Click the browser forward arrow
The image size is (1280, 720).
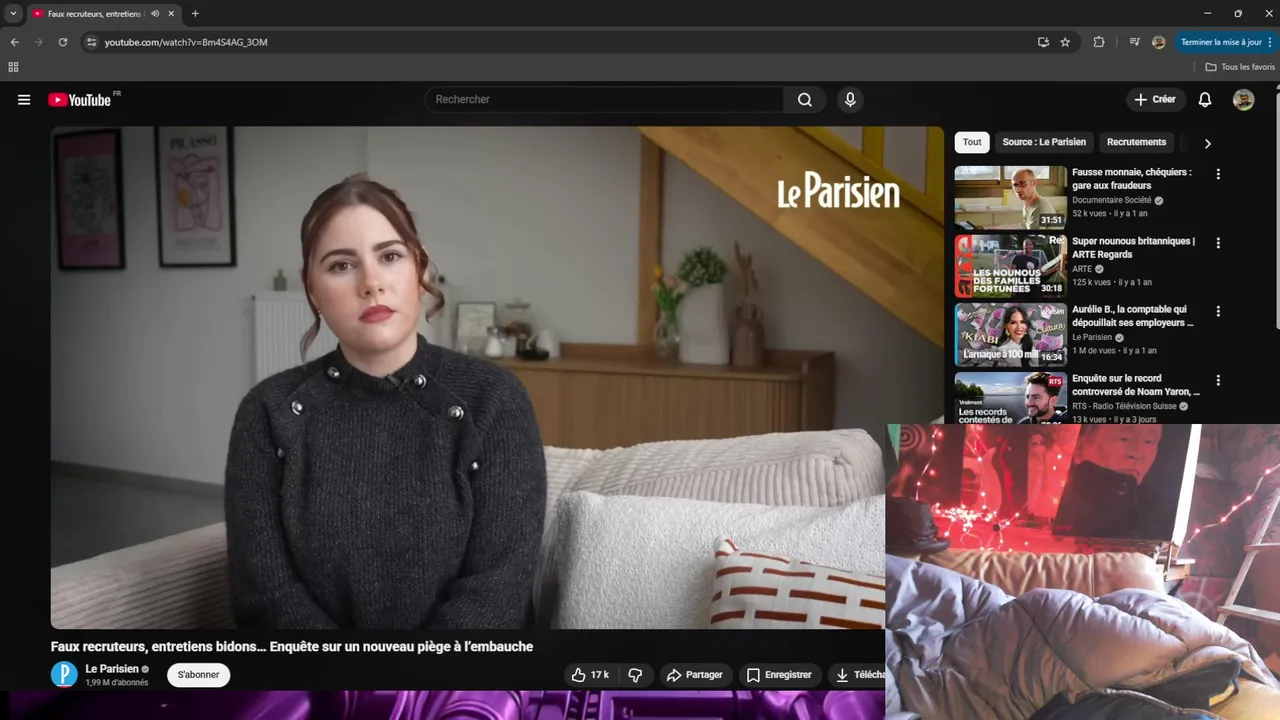[x=38, y=42]
